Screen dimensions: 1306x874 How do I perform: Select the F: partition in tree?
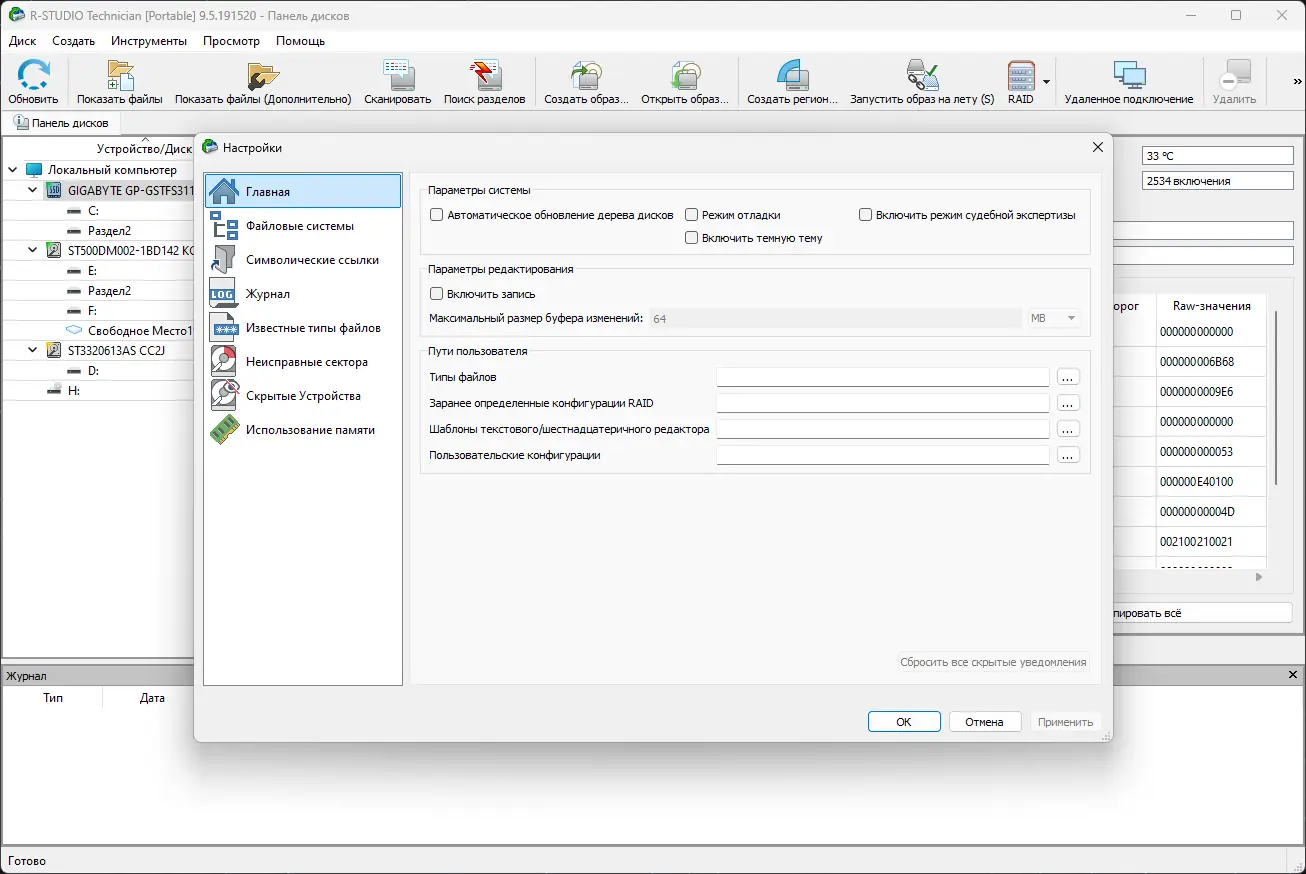point(93,311)
